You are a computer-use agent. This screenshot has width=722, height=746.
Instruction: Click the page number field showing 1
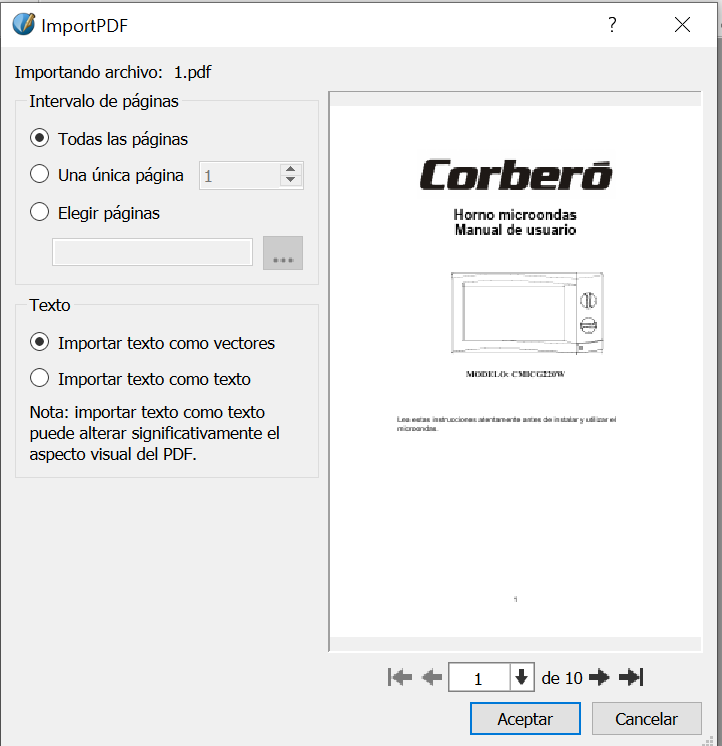click(479, 677)
